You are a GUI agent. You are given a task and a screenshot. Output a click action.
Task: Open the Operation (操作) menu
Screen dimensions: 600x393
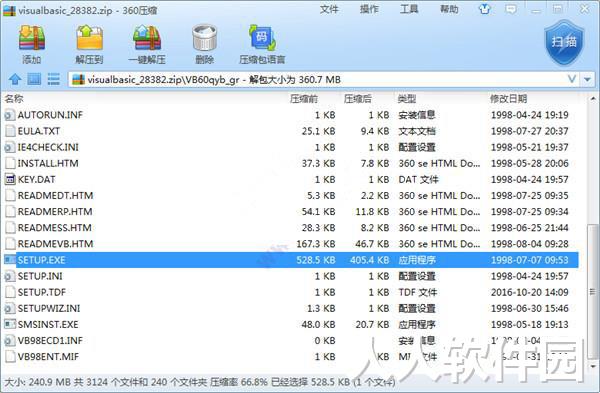coord(369,9)
